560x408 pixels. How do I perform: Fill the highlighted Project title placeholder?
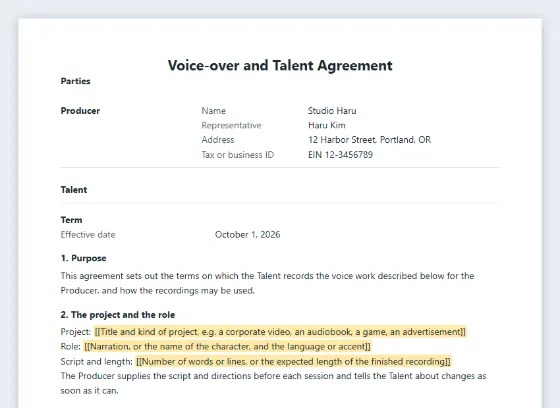pos(280,332)
